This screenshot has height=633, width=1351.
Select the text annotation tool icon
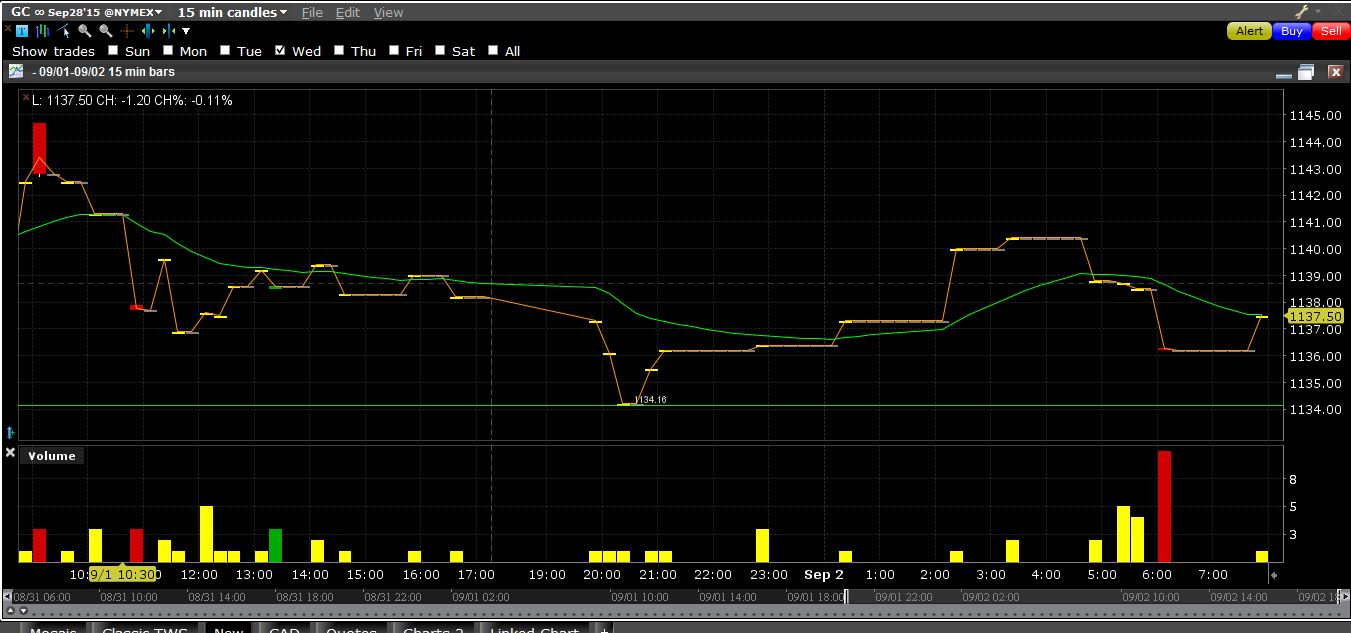(22, 31)
